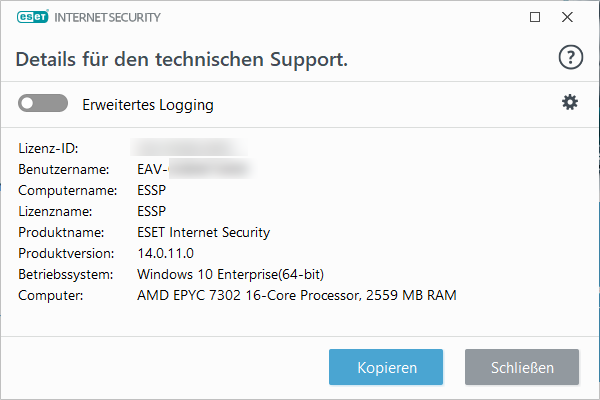Click the Erweitertes Logging label text
The width and height of the screenshot is (600, 400).
(148, 105)
